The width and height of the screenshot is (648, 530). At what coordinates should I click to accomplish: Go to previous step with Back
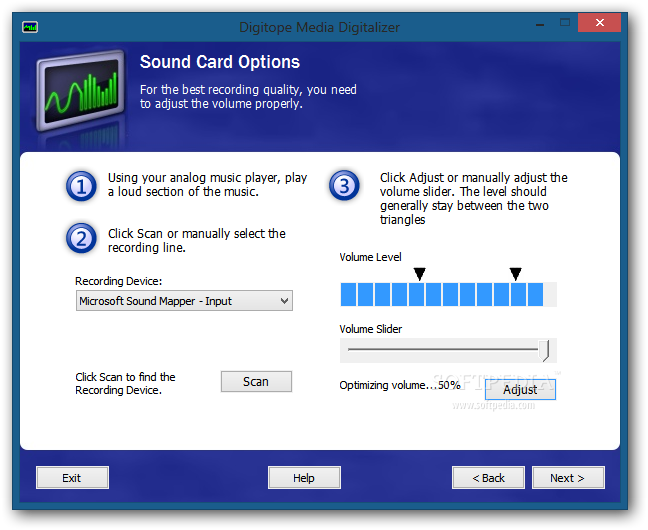(488, 477)
